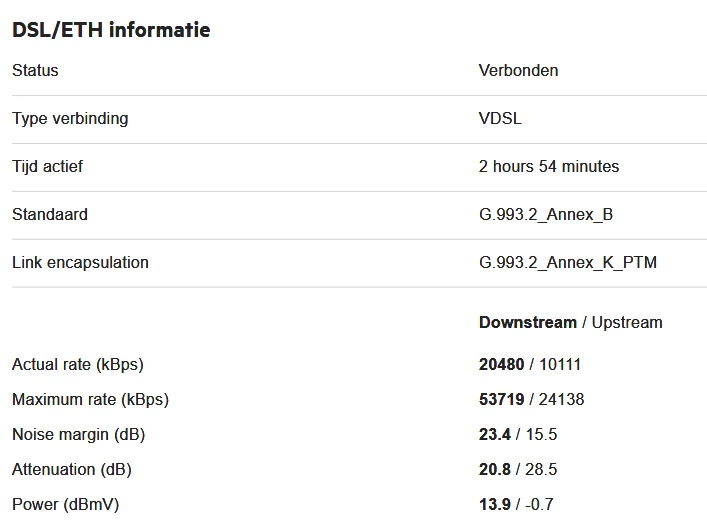Select the 20480 downstream actual rate
The image size is (707, 525).
point(501,364)
